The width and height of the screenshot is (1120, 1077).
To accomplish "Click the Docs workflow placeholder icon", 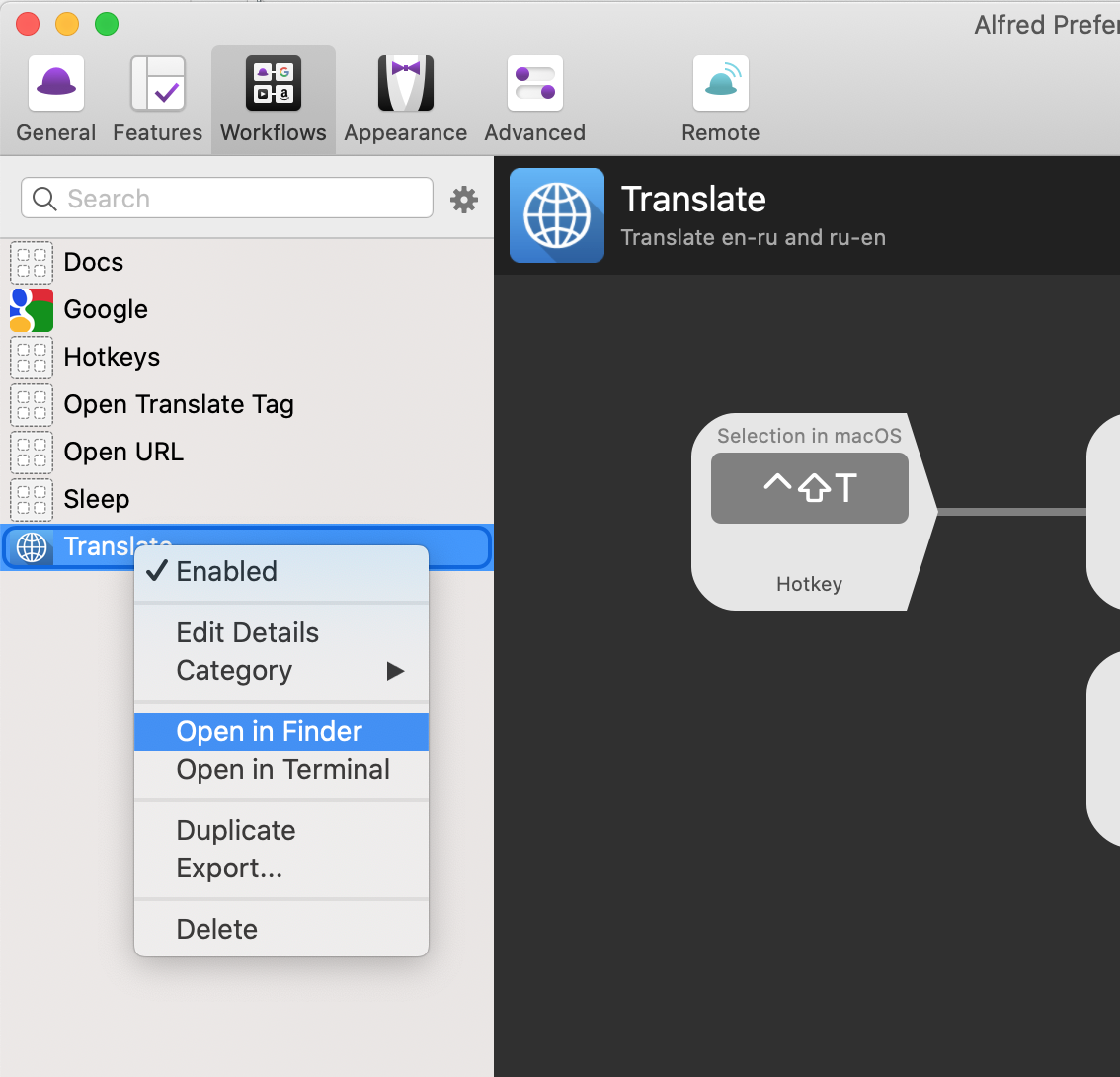I will pyautogui.click(x=32, y=262).
